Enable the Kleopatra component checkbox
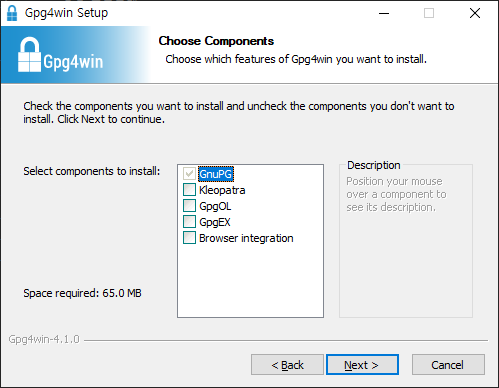The height and width of the screenshot is (388, 499). pos(189,190)
